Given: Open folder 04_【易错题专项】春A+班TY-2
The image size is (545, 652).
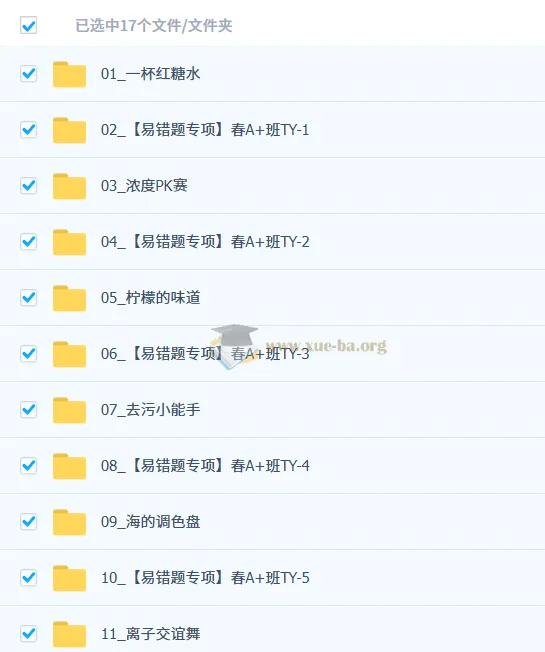Looking at the screenshot, I should [x=205, y=242].
